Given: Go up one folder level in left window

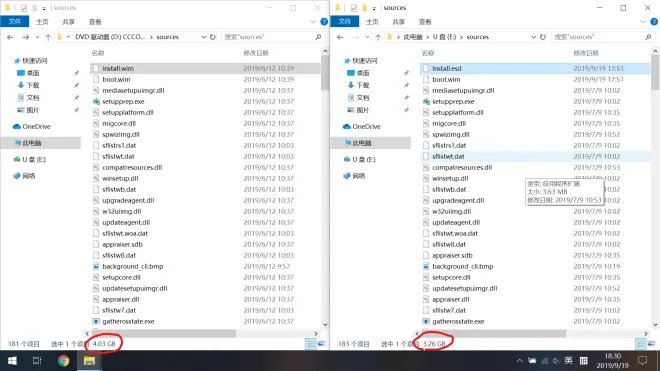Looking at the screenshot, I should tap(48, 37).
